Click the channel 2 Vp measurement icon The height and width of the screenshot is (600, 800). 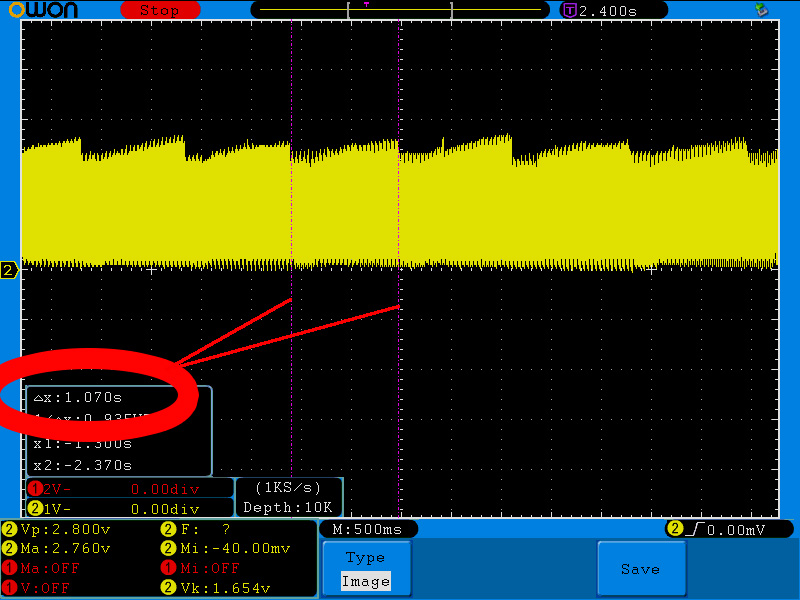pos(10,529)
